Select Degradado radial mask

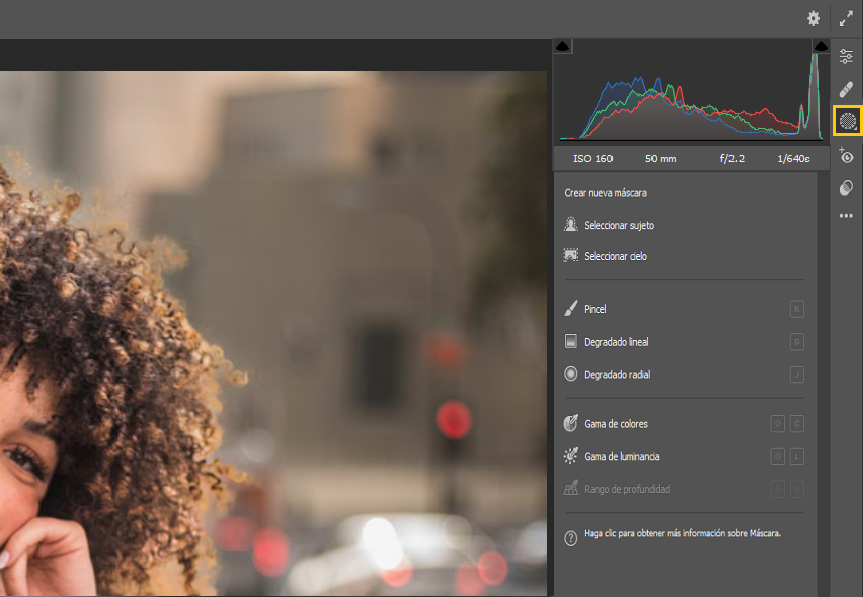684,375
